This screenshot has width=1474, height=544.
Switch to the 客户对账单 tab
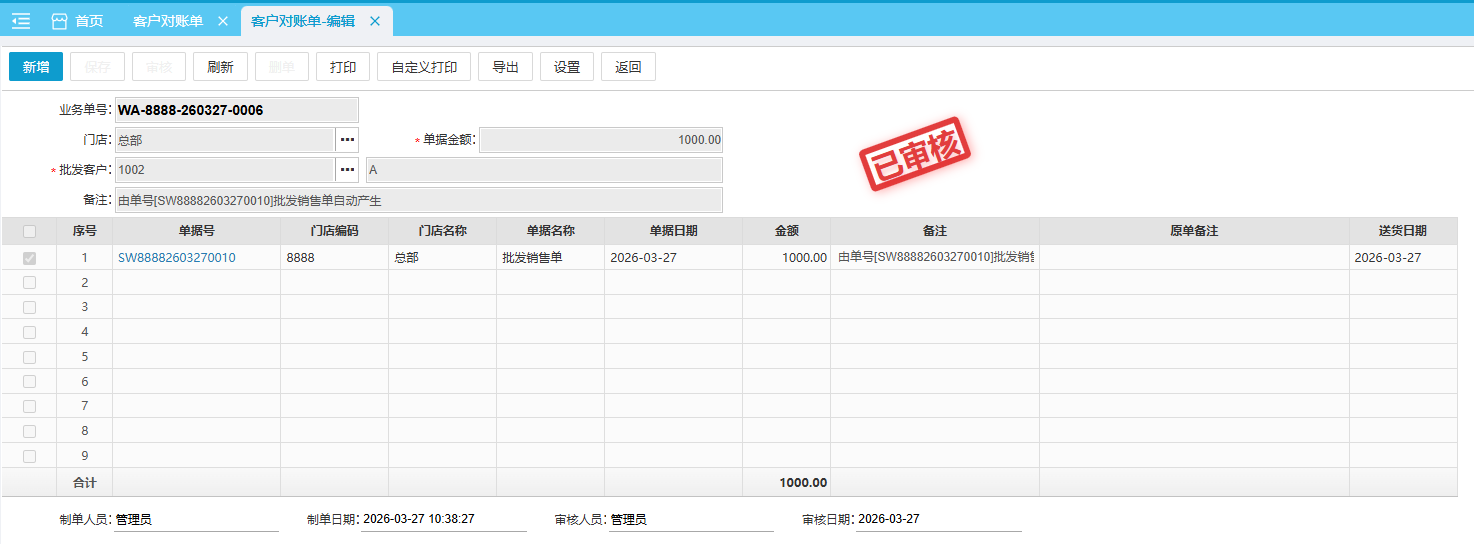(x=168, y=21)
